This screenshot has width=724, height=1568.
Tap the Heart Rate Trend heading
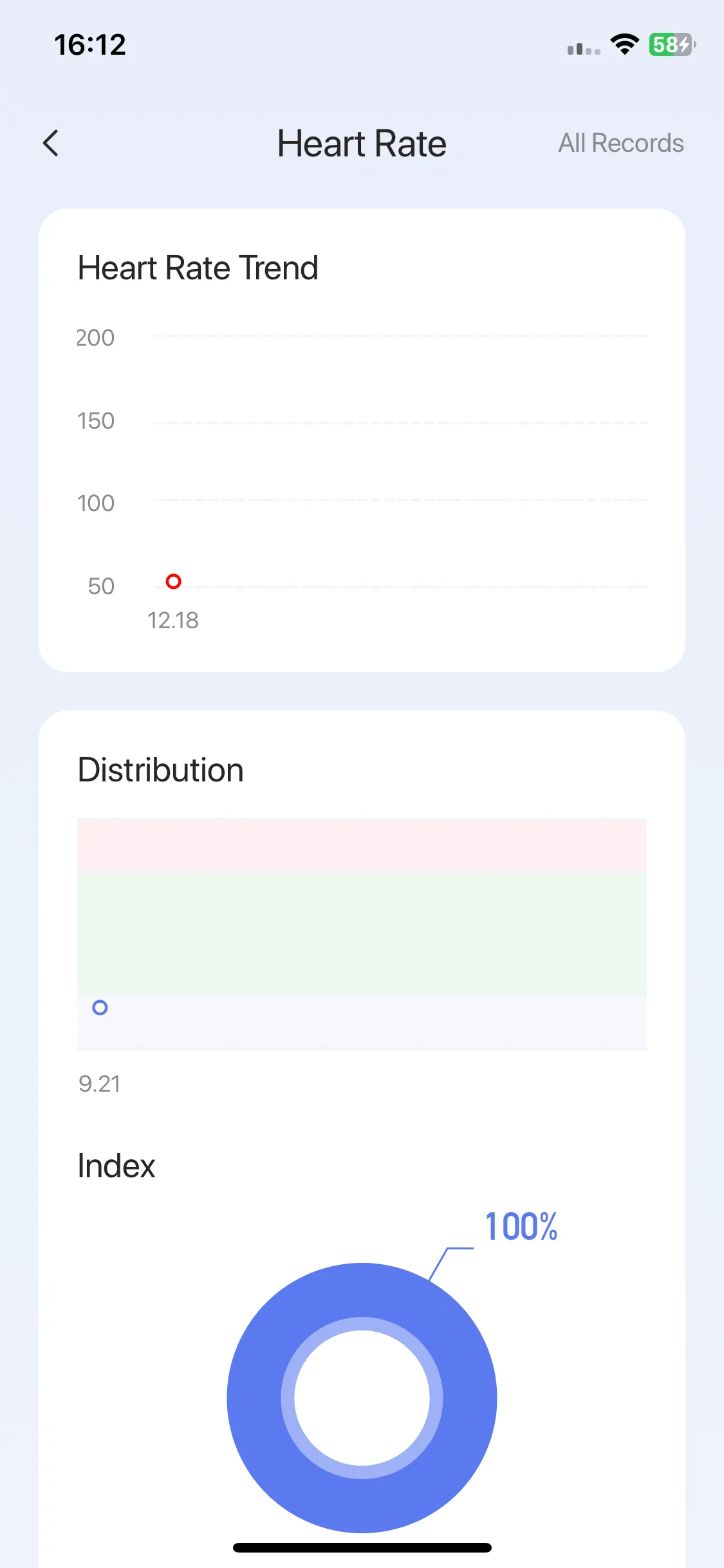click(198, 268)
